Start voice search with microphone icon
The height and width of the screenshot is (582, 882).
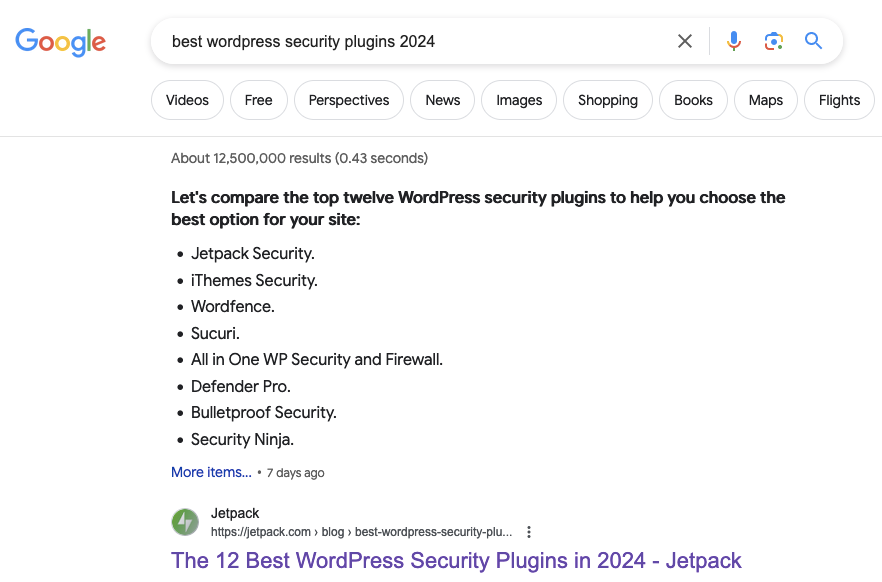click(734, 41)
